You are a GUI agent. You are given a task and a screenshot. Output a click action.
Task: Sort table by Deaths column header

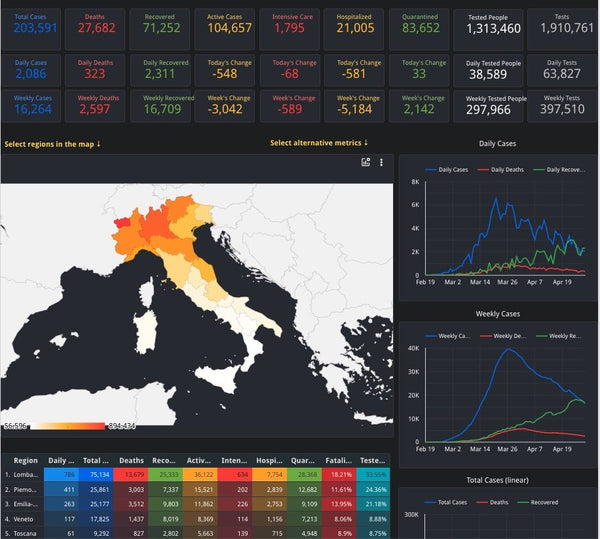tap(131, 461)
